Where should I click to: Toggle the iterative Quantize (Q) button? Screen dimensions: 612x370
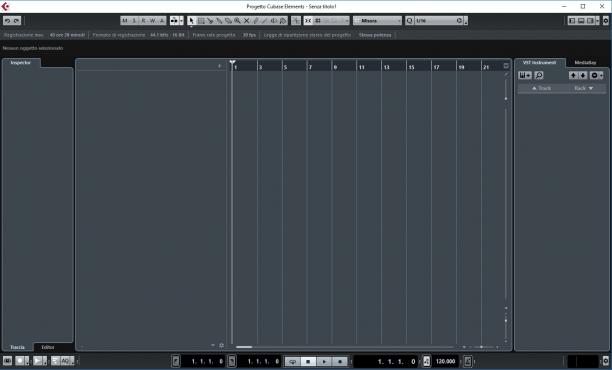tap(409, 21)
